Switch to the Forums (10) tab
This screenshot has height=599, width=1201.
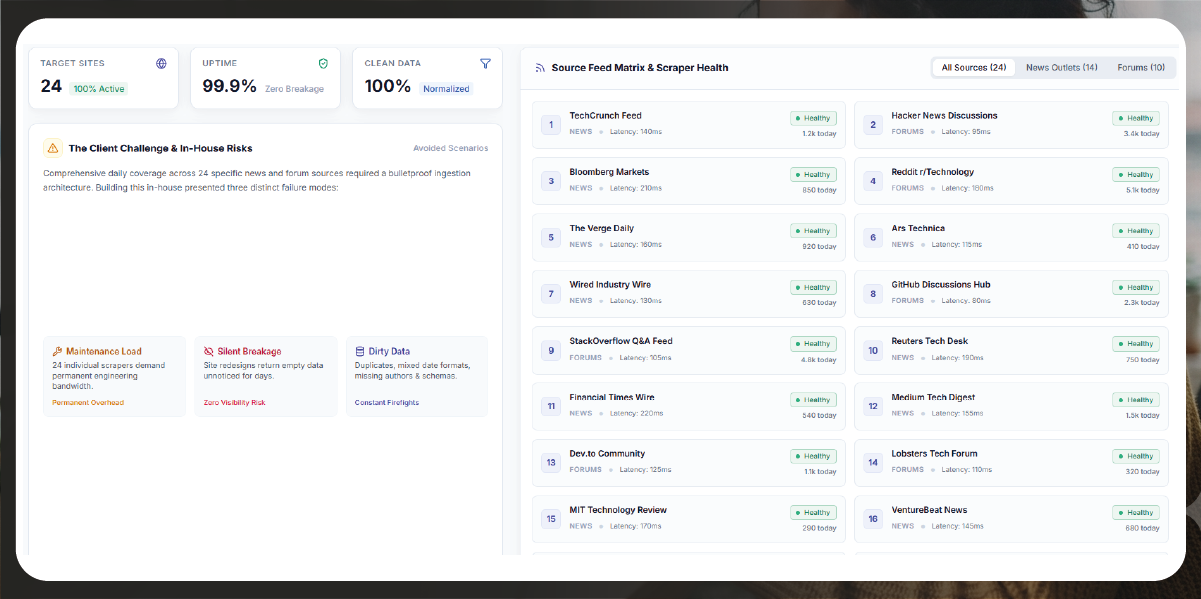pyautogui.click(x=1141, y=67)
